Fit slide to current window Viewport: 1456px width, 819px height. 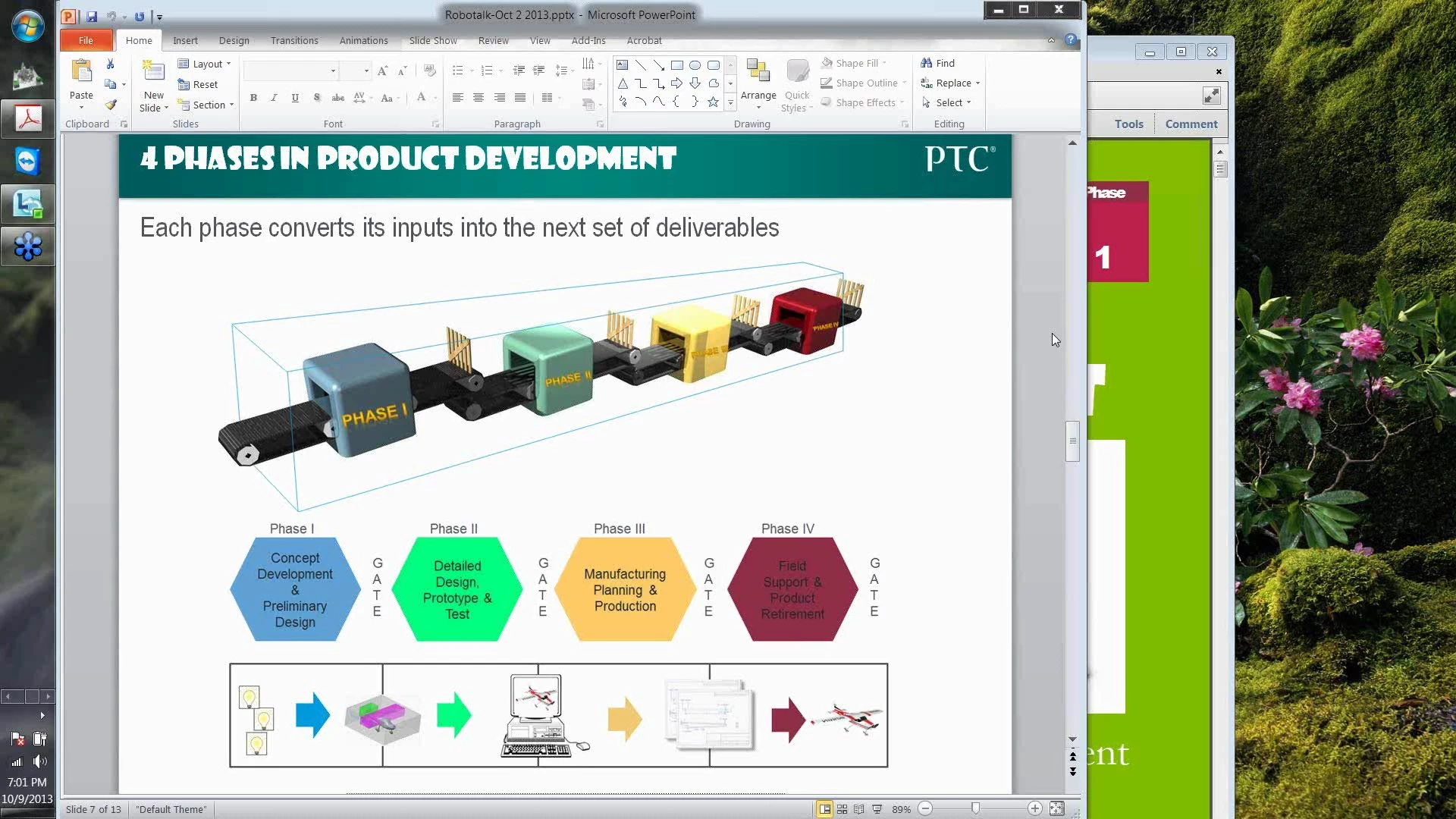(x=1056, y=809)
